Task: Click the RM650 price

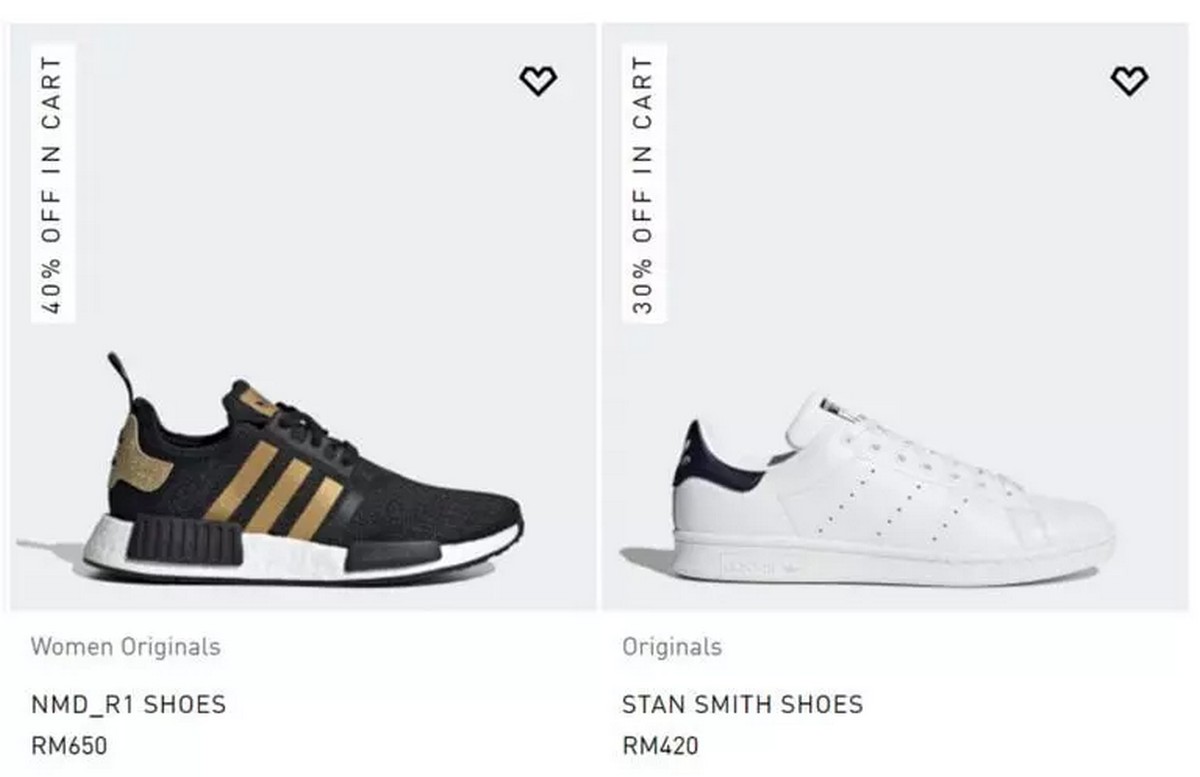Action: pyautogui.click(x=68, y=745)
